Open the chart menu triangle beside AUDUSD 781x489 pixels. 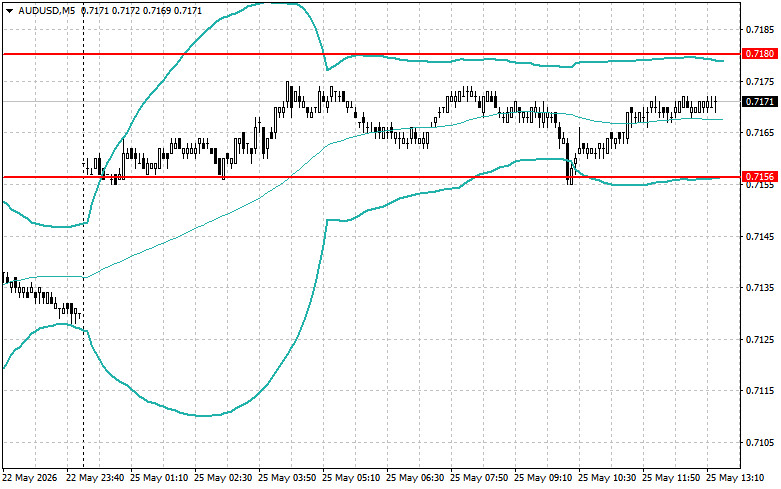coord(9,10)
